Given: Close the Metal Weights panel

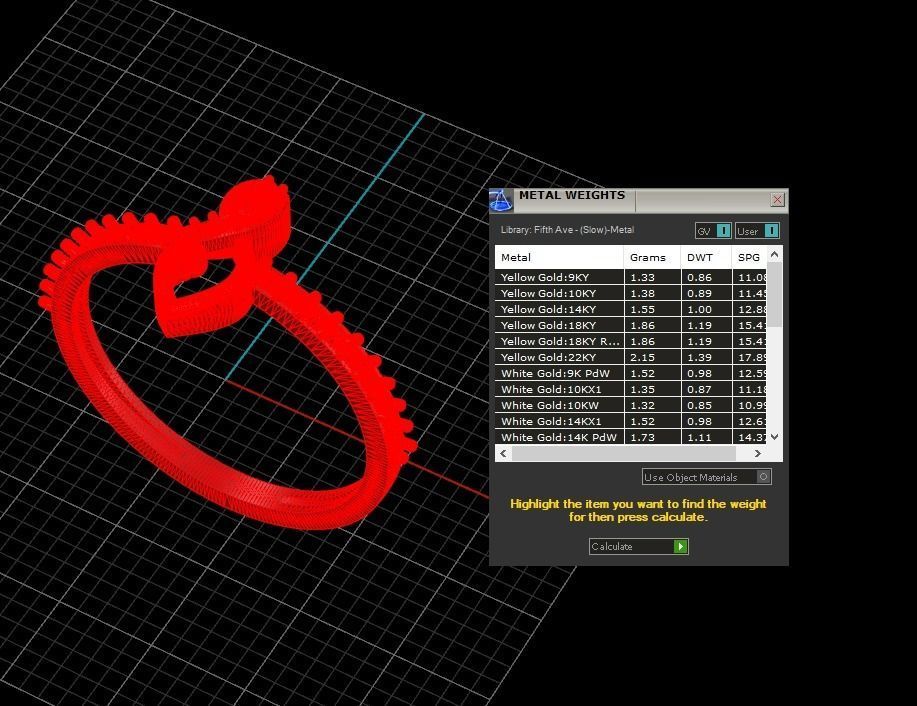Looking at the screenshot, I should click(777, 200).
